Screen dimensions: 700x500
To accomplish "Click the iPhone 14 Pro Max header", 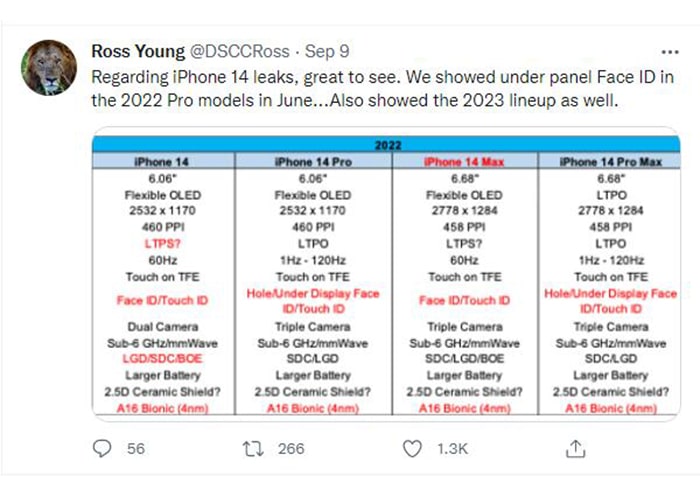I will [x=611, y=162].
